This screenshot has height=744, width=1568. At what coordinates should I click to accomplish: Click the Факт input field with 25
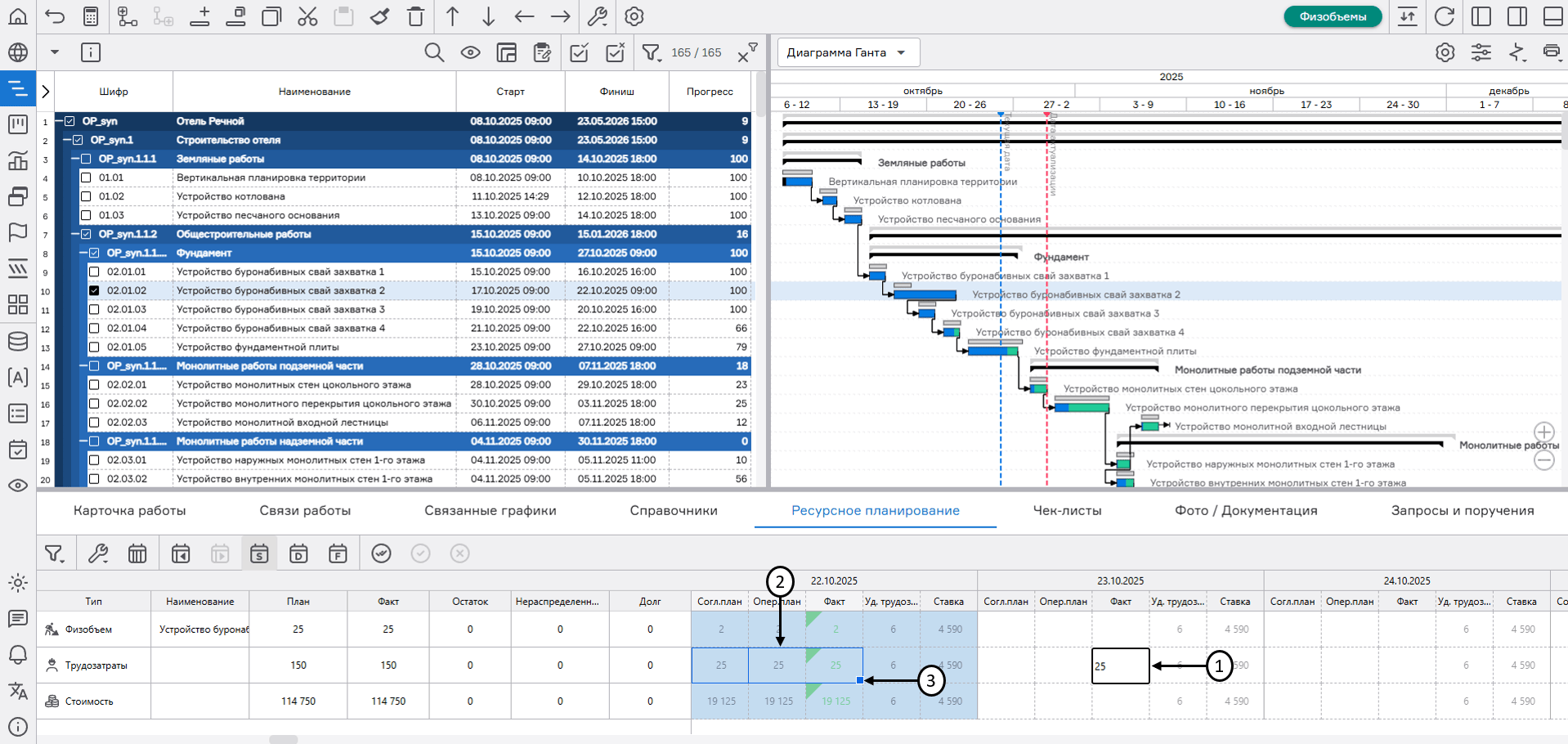(x=1120, y=666)
